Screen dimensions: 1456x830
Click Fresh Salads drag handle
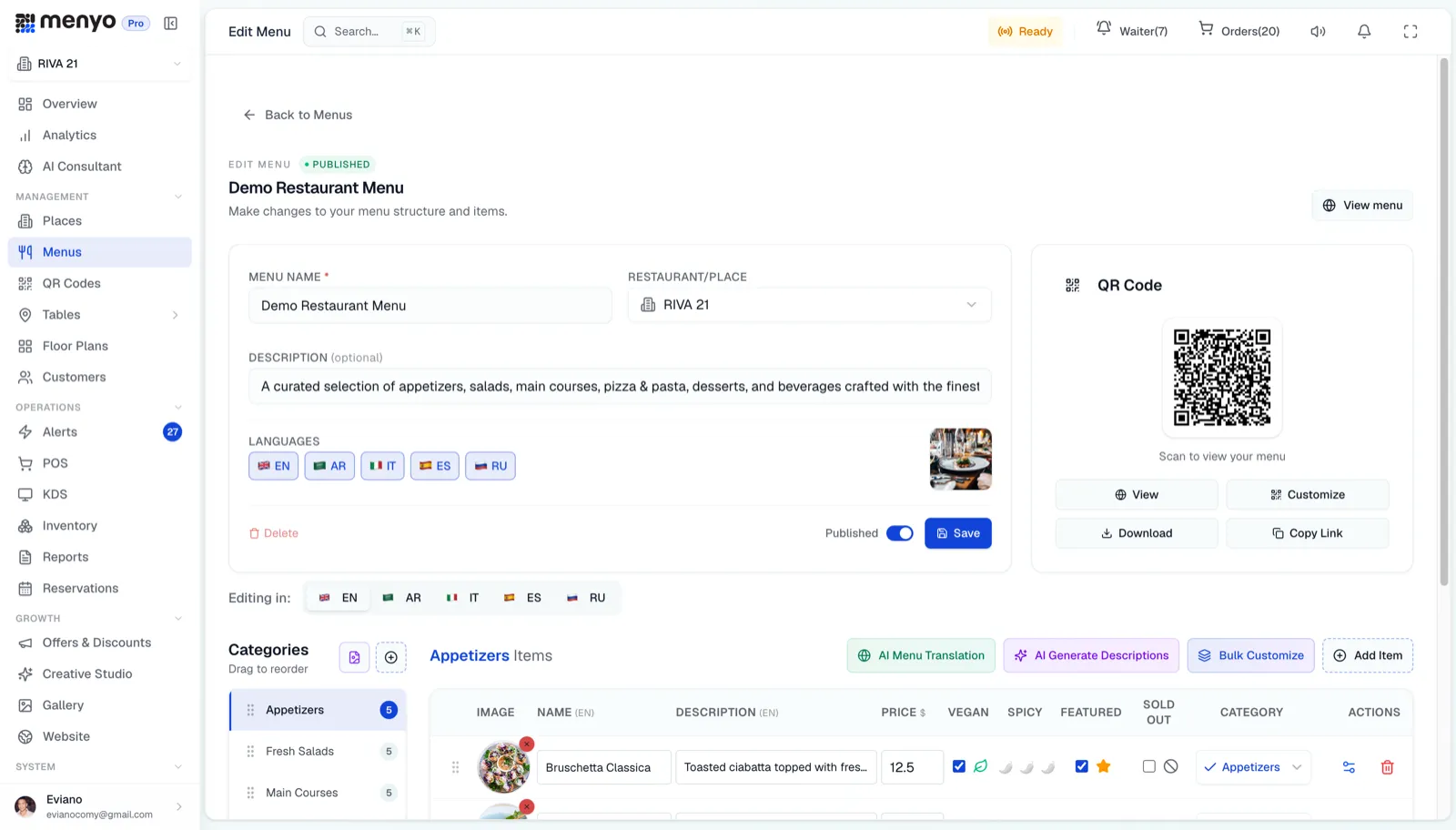(x=250, y=752)
